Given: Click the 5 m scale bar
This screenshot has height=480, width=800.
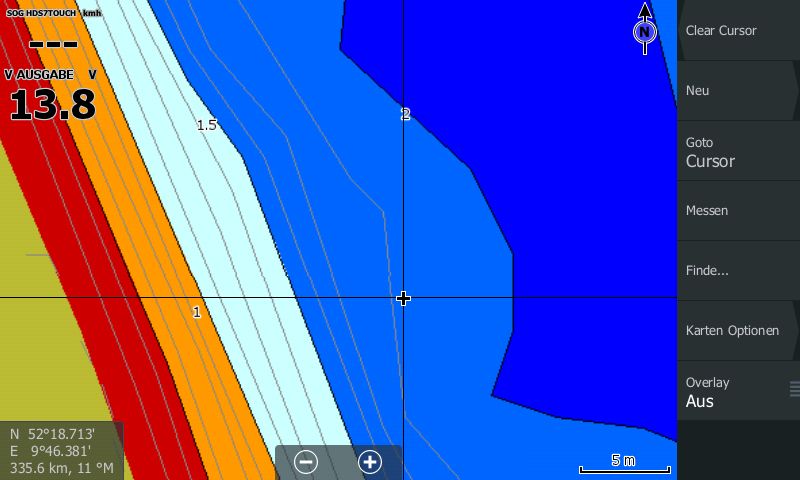Looking at the screenshot, I should 624,463.
